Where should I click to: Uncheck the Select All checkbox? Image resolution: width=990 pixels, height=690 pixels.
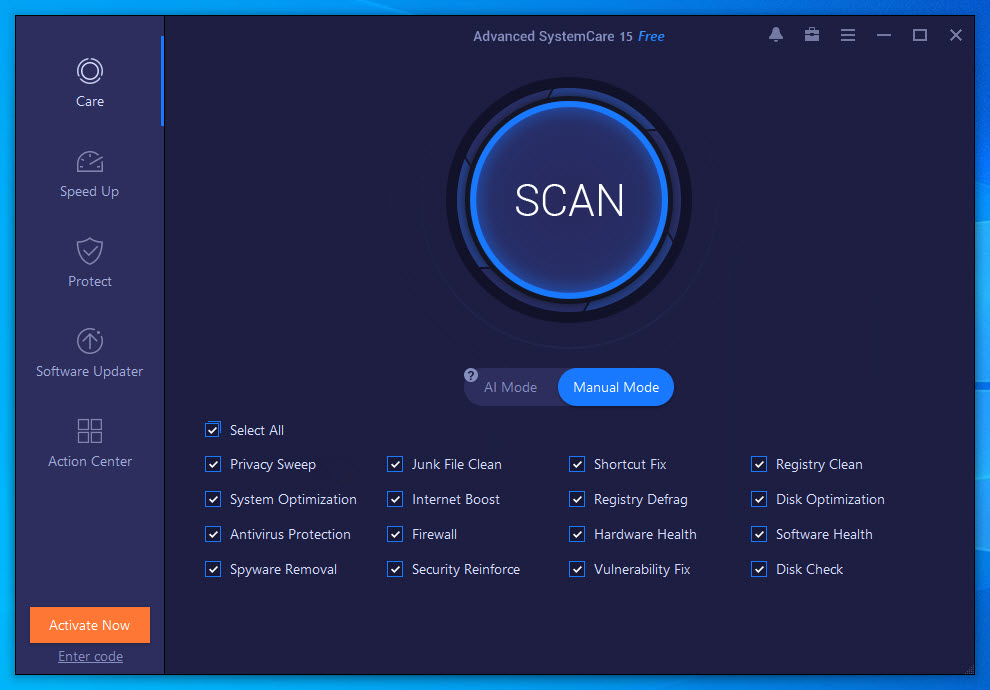click(x=213, y=430)
